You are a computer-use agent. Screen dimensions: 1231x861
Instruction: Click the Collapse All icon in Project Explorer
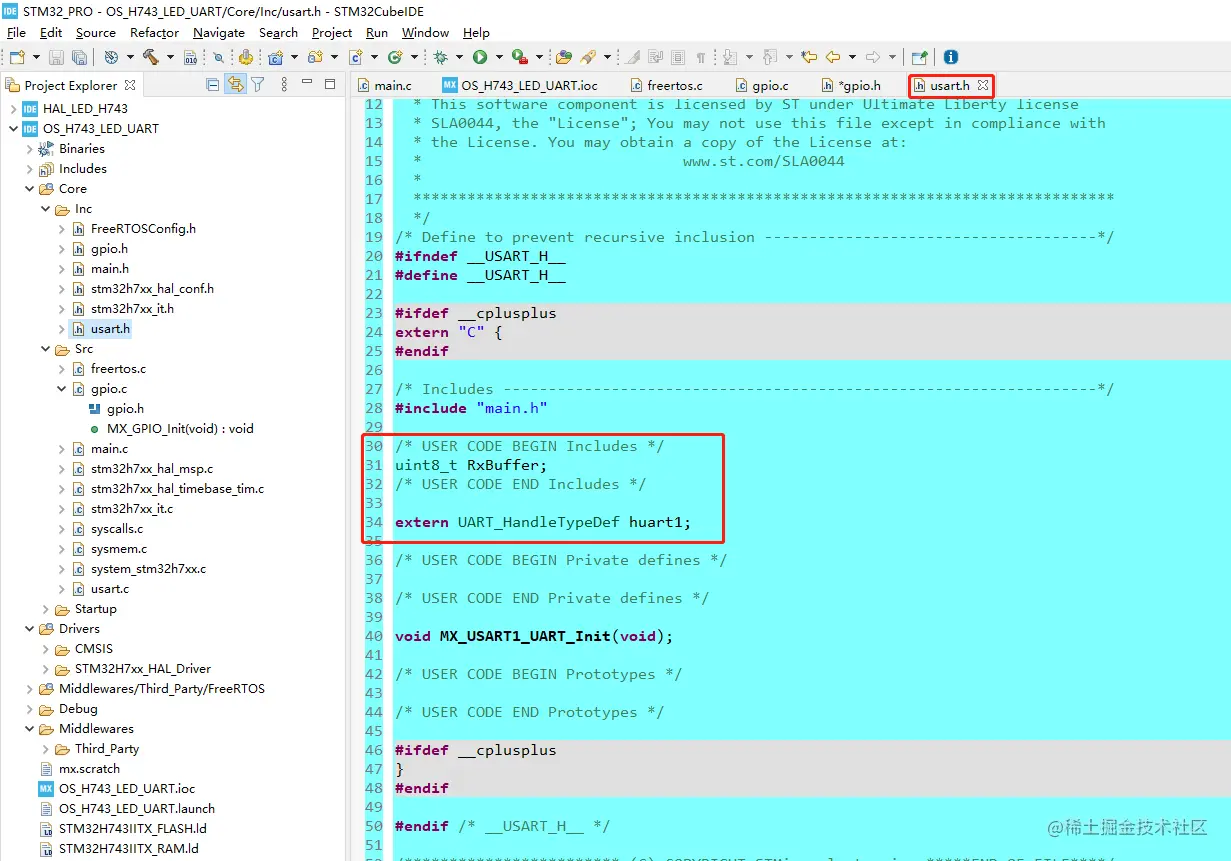pyautogui.click(x=212, y=84)
